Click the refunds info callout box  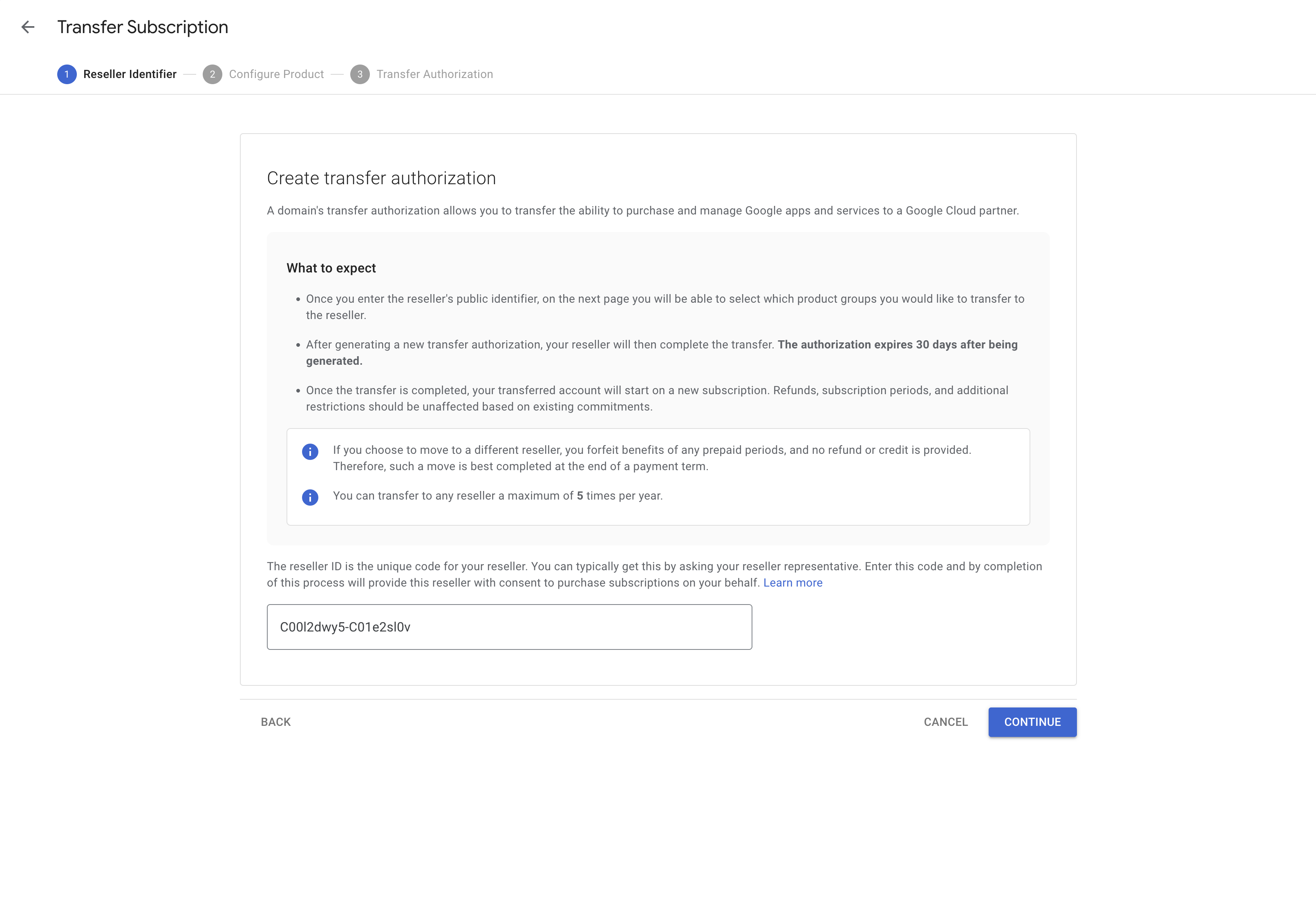point(658,476)
